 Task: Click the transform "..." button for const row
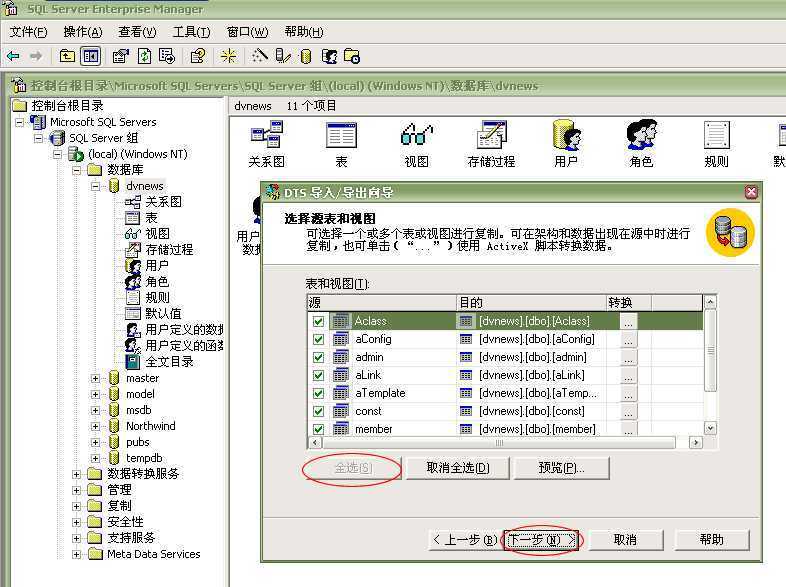629,412
